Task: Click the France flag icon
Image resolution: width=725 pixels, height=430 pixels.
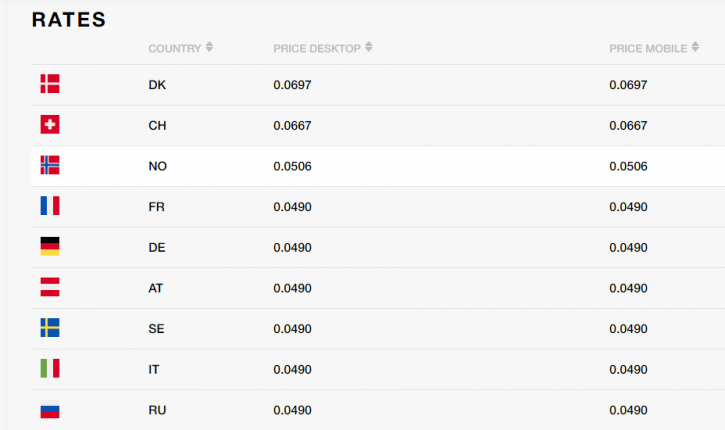Action: (50, 206)
